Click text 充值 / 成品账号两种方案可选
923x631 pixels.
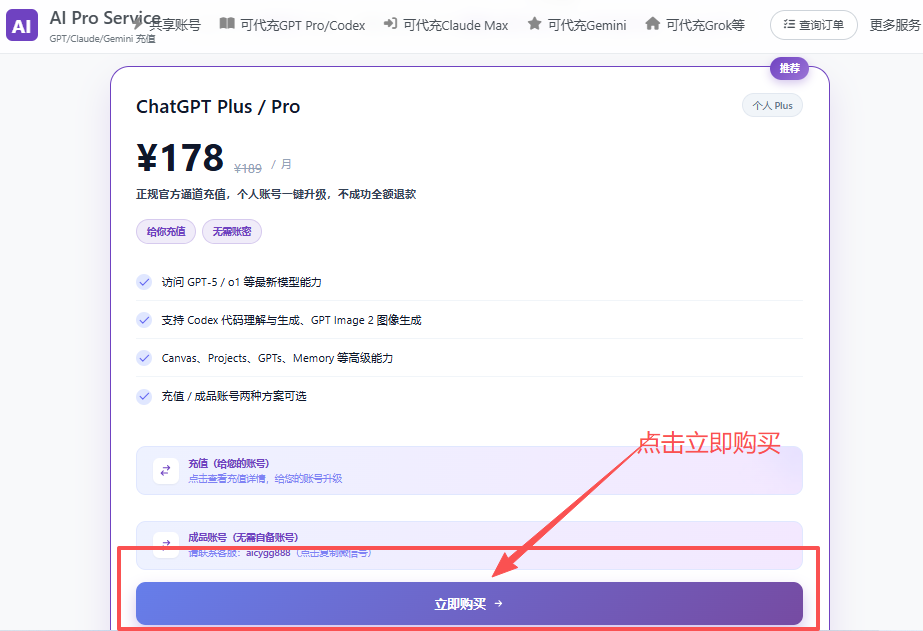tap(234, 396)
